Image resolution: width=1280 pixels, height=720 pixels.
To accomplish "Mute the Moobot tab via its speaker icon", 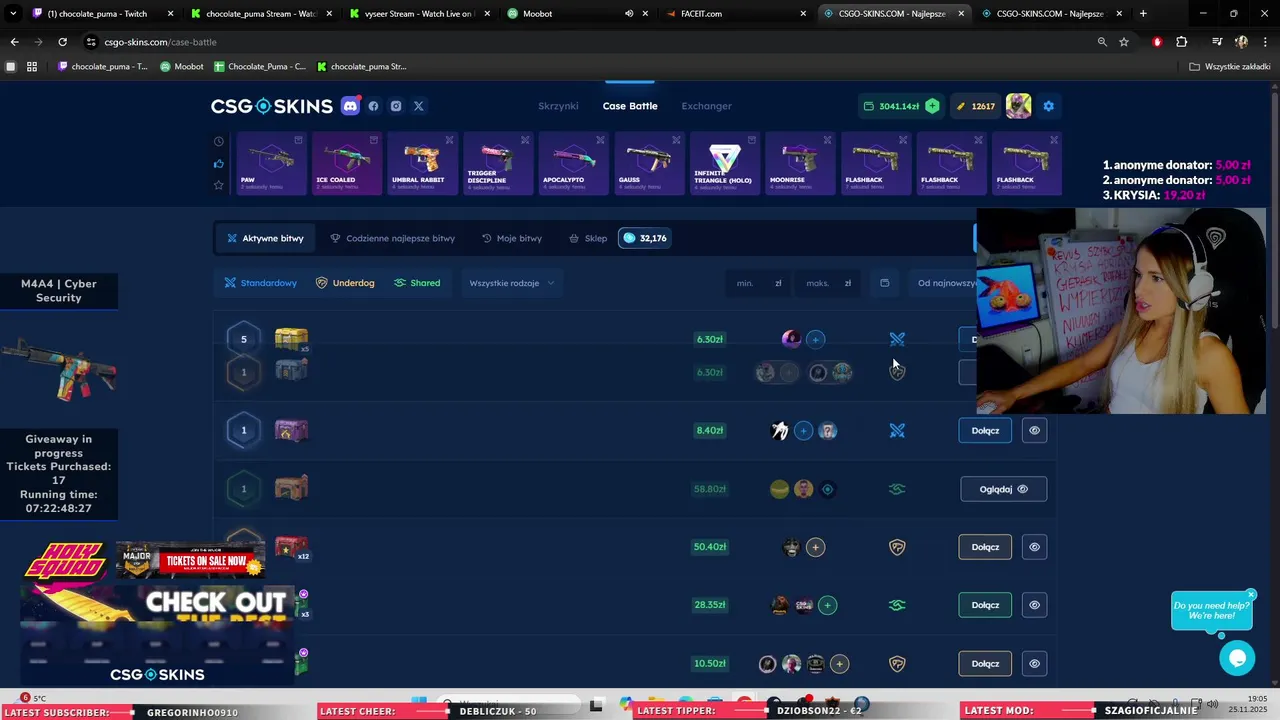I will [x=629, y=14].
